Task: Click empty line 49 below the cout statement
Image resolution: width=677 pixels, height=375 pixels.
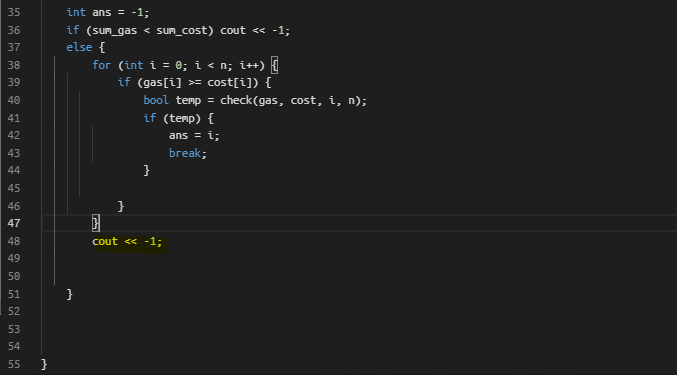Action: 345,258
